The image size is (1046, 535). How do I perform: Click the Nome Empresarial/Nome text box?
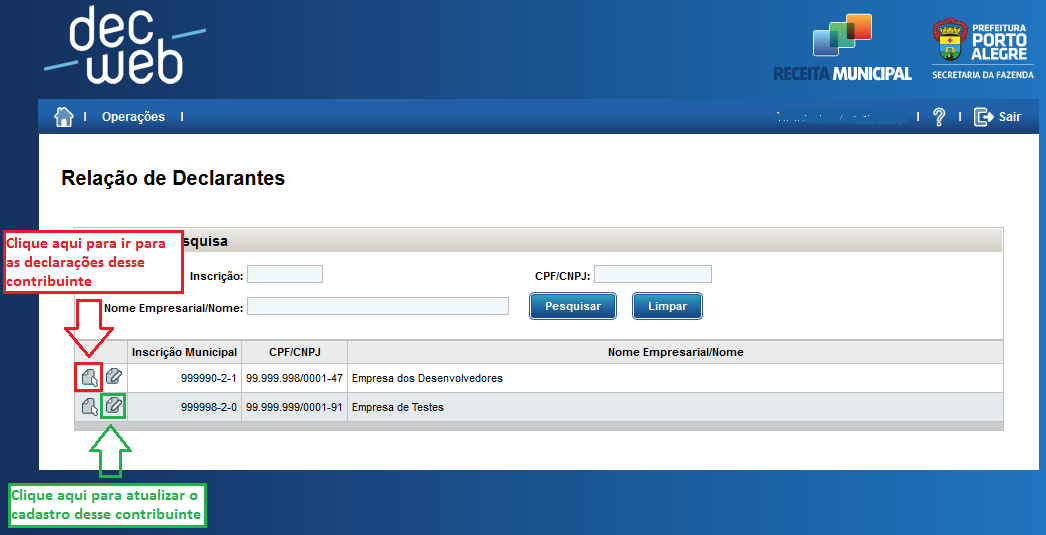(378, 307)
